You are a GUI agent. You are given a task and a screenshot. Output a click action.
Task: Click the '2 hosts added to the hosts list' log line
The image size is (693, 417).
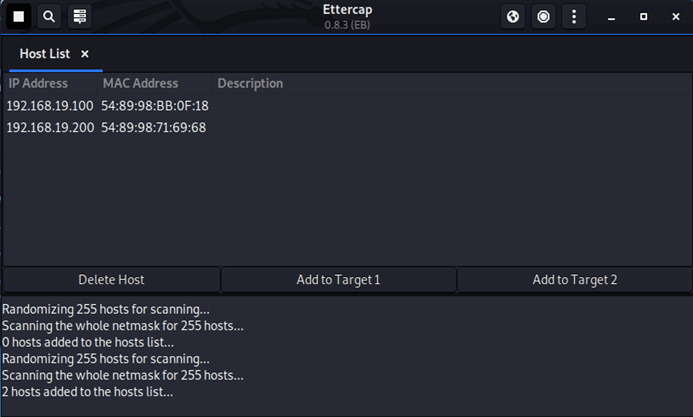(x=88, y=392)
